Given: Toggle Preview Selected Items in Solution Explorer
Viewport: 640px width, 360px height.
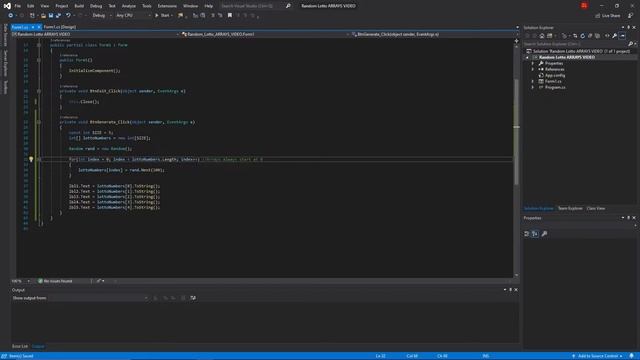Looking at the screenshot, I should click(622, 36).
